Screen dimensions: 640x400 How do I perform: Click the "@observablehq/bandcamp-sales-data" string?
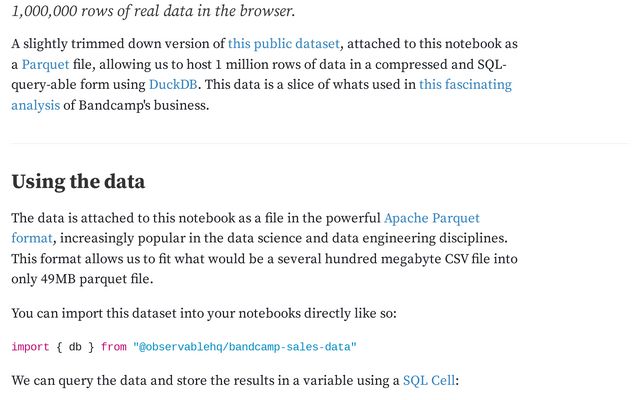245,347
